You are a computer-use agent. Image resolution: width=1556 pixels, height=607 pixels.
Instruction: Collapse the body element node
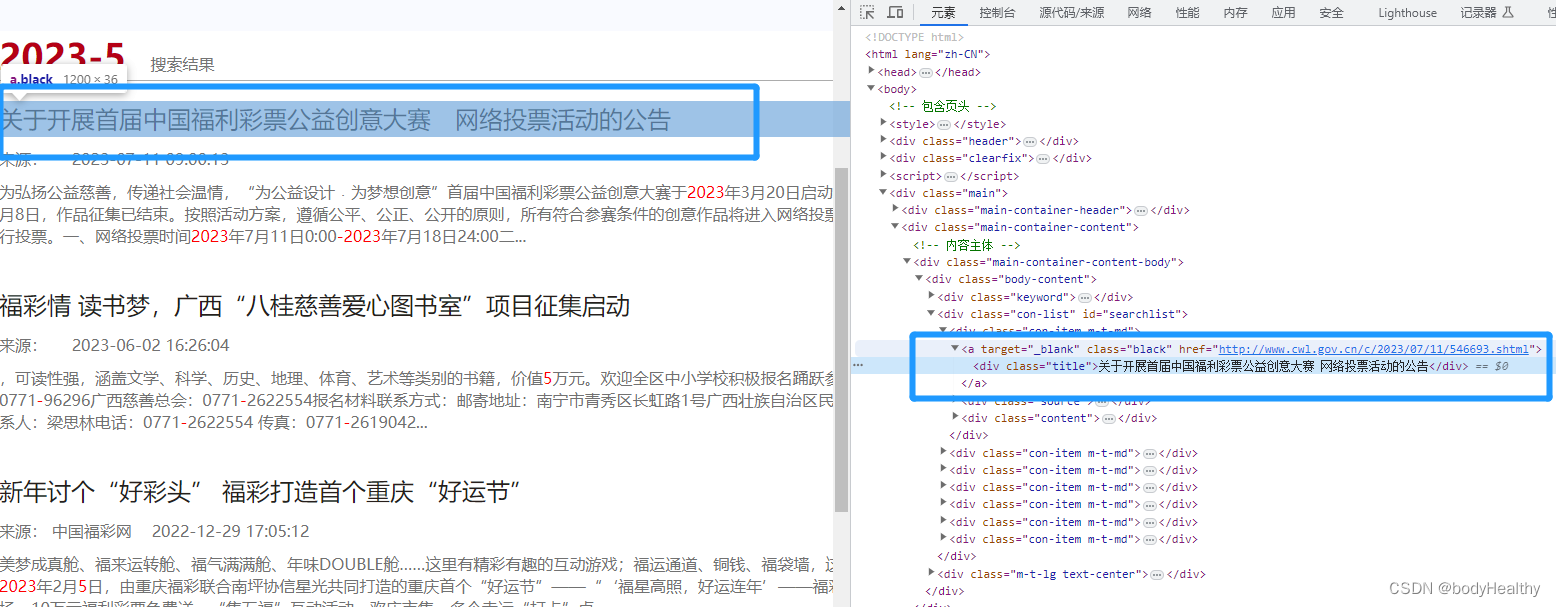click(871, 88)
